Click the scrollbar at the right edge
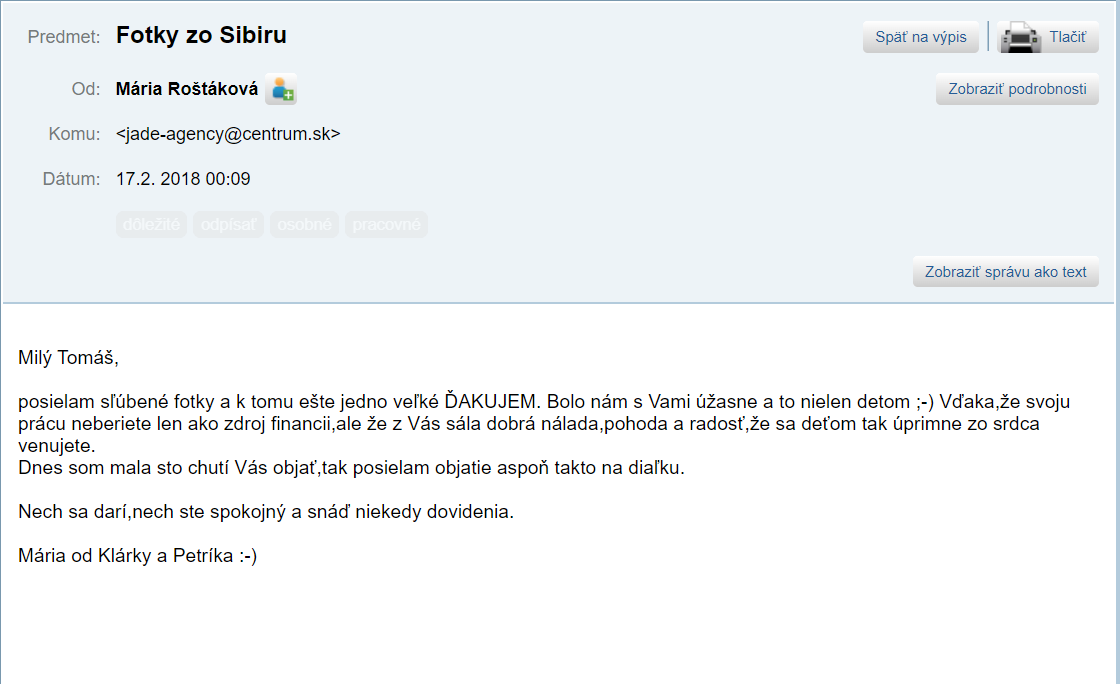1120x684 pixels. point(1114,342)
